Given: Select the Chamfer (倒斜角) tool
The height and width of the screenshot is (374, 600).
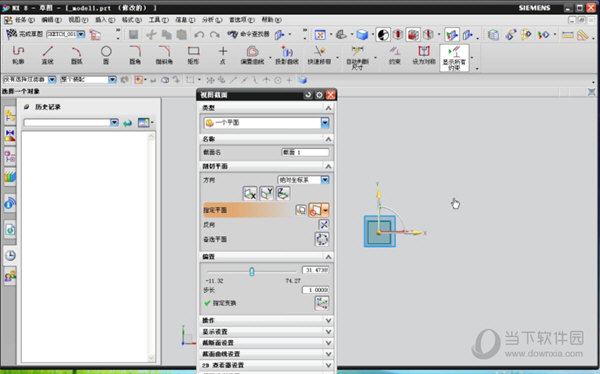Looking at the screenshot, I should pos(164,55).
